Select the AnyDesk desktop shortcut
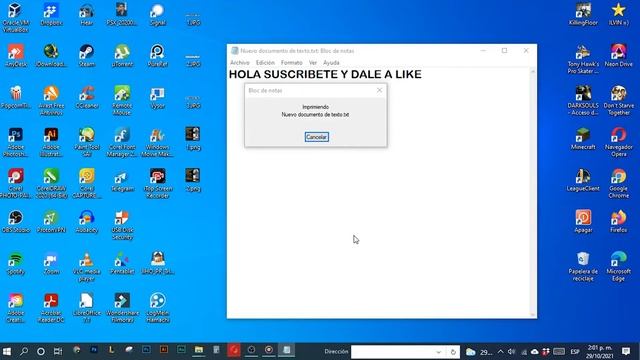 coord(16,56)
